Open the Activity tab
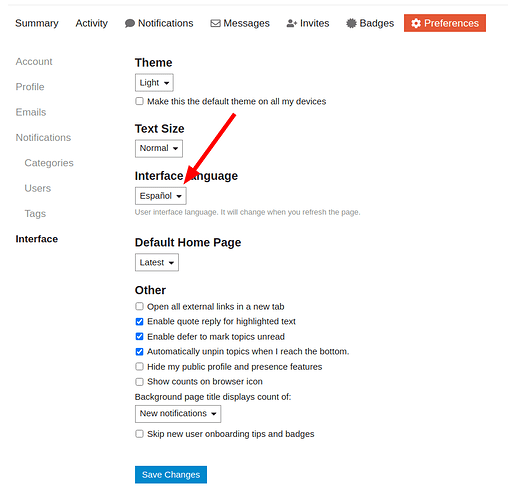This screenshot has height=500, width=508. coord(91,23)
